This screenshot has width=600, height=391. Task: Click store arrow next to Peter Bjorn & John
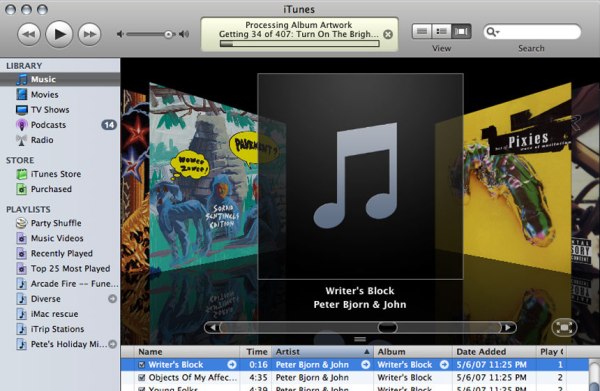point(365,365)
